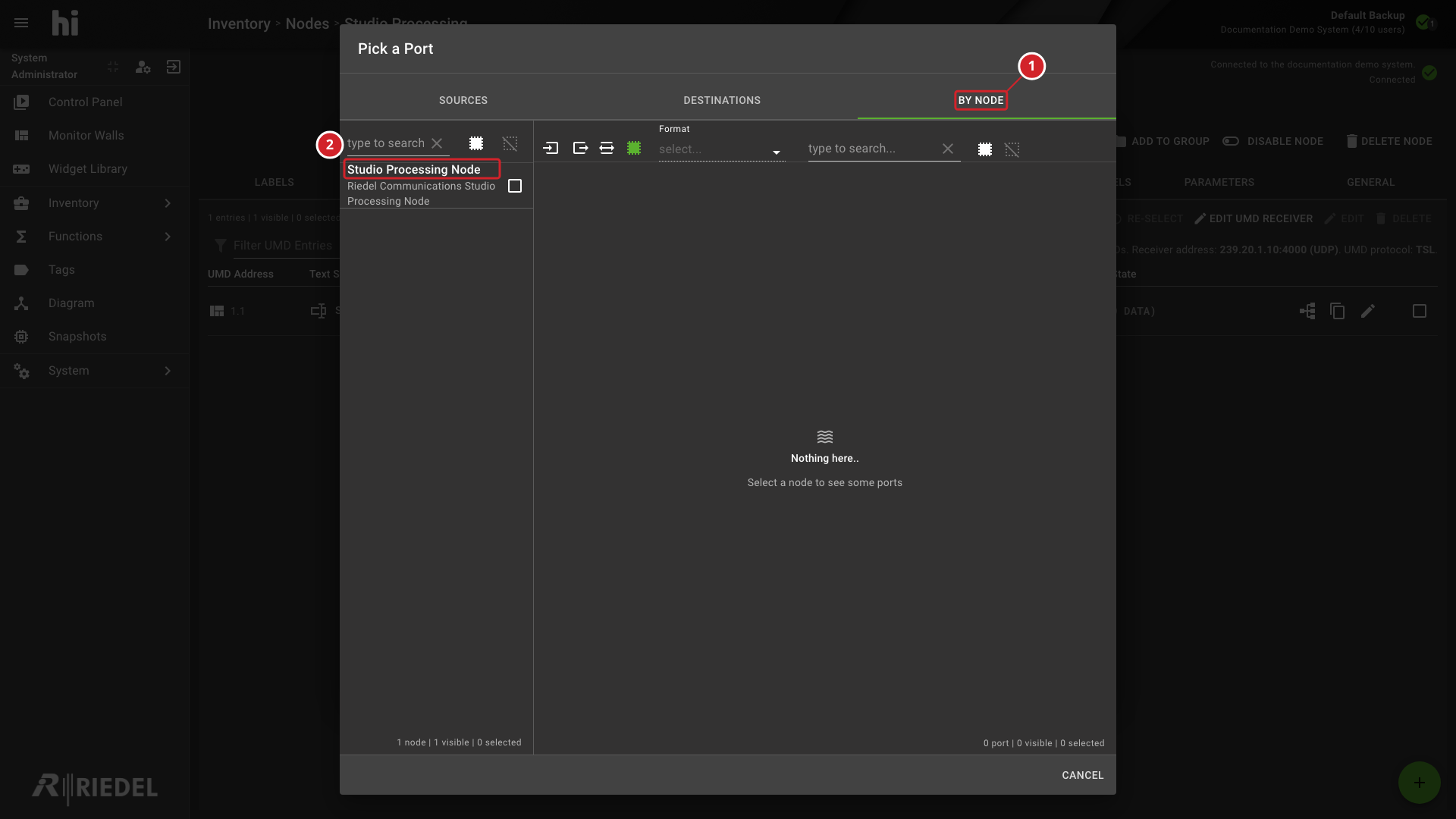Open the Format select dropdown
This screenshot has width=1456, height=819.
[720, 149]
